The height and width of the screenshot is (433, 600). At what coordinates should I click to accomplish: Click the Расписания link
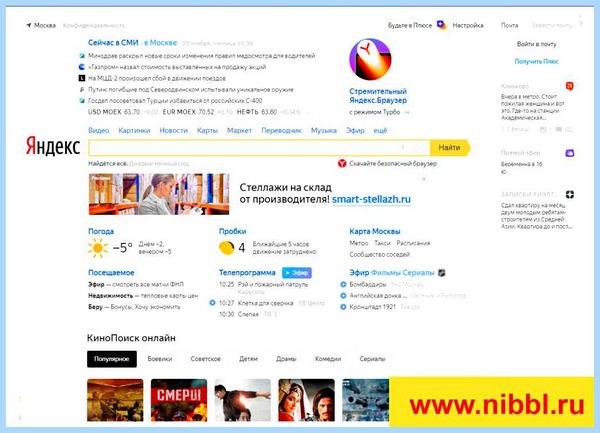pos(413,243)
